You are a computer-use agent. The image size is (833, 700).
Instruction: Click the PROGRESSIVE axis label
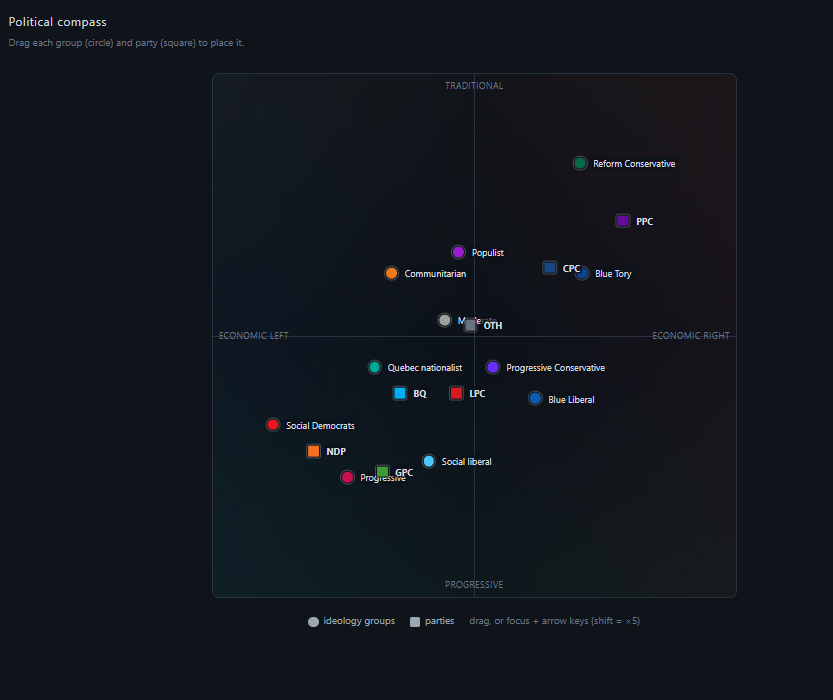coord(474,584)
